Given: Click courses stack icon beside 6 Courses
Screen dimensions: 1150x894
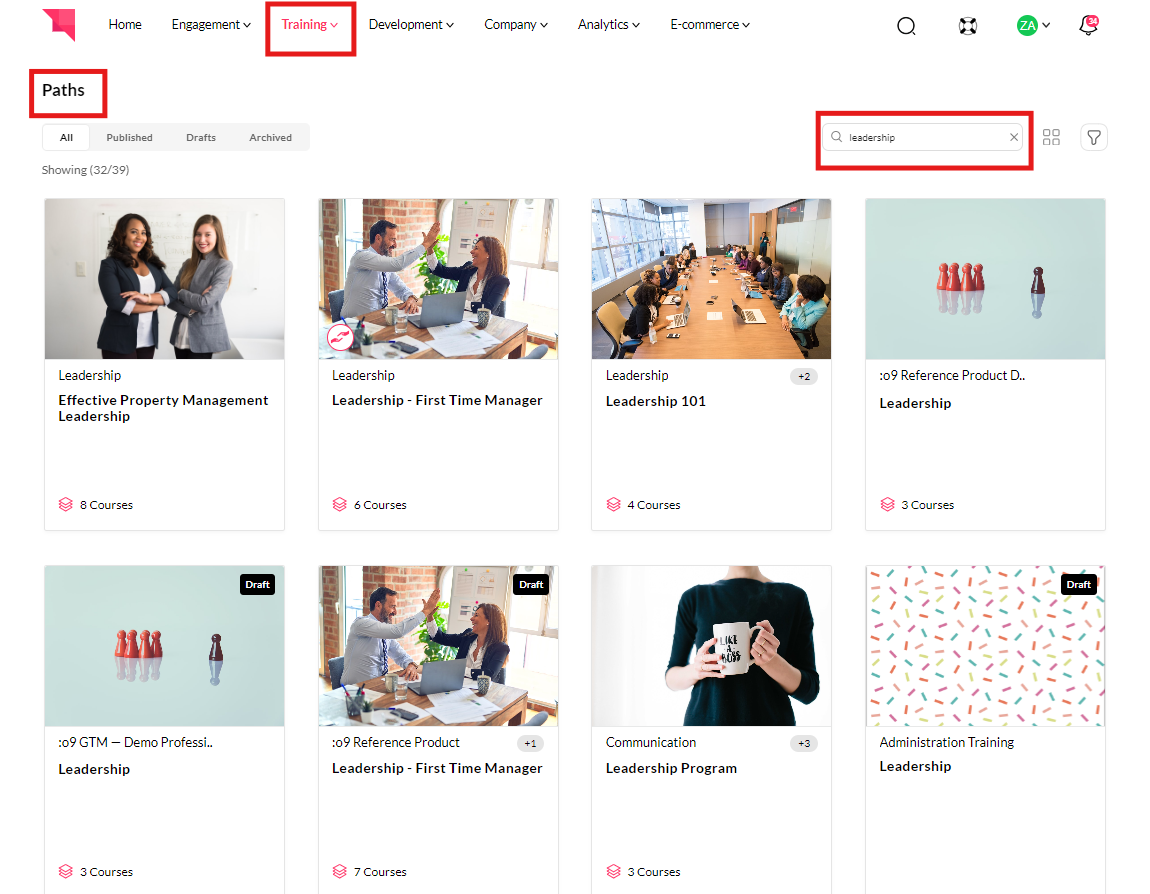Looking at the screenshot, I should point(340,505).
